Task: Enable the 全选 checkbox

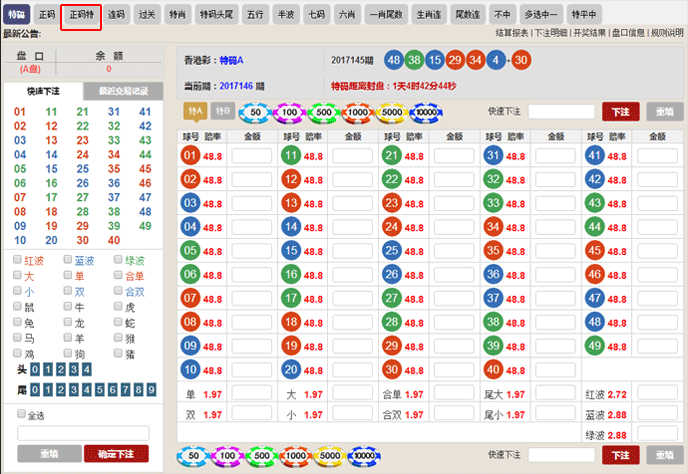Action: [18, 415]
